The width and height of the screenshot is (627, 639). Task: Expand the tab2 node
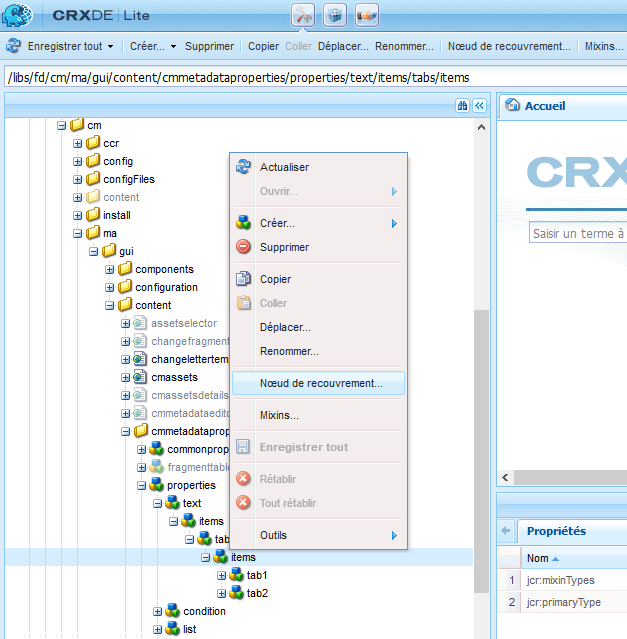point(221,593)
